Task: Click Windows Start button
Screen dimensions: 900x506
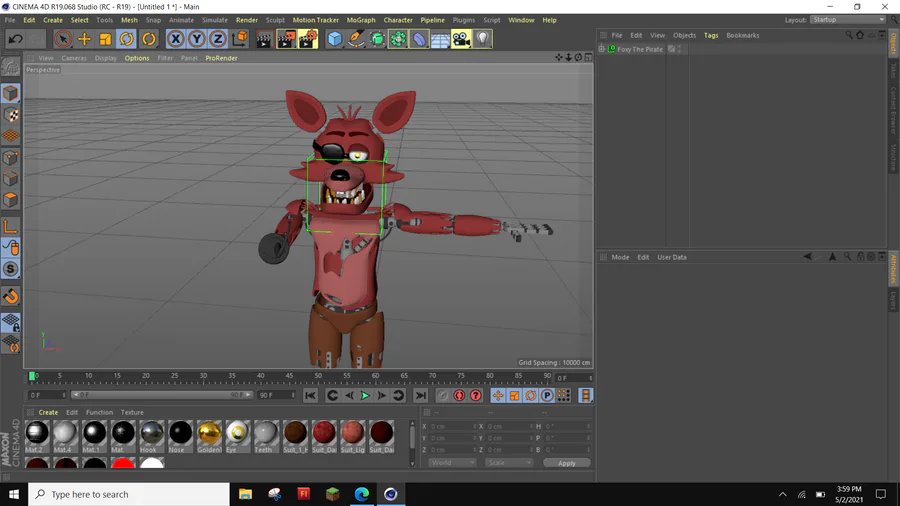Action: pos(14,494)
